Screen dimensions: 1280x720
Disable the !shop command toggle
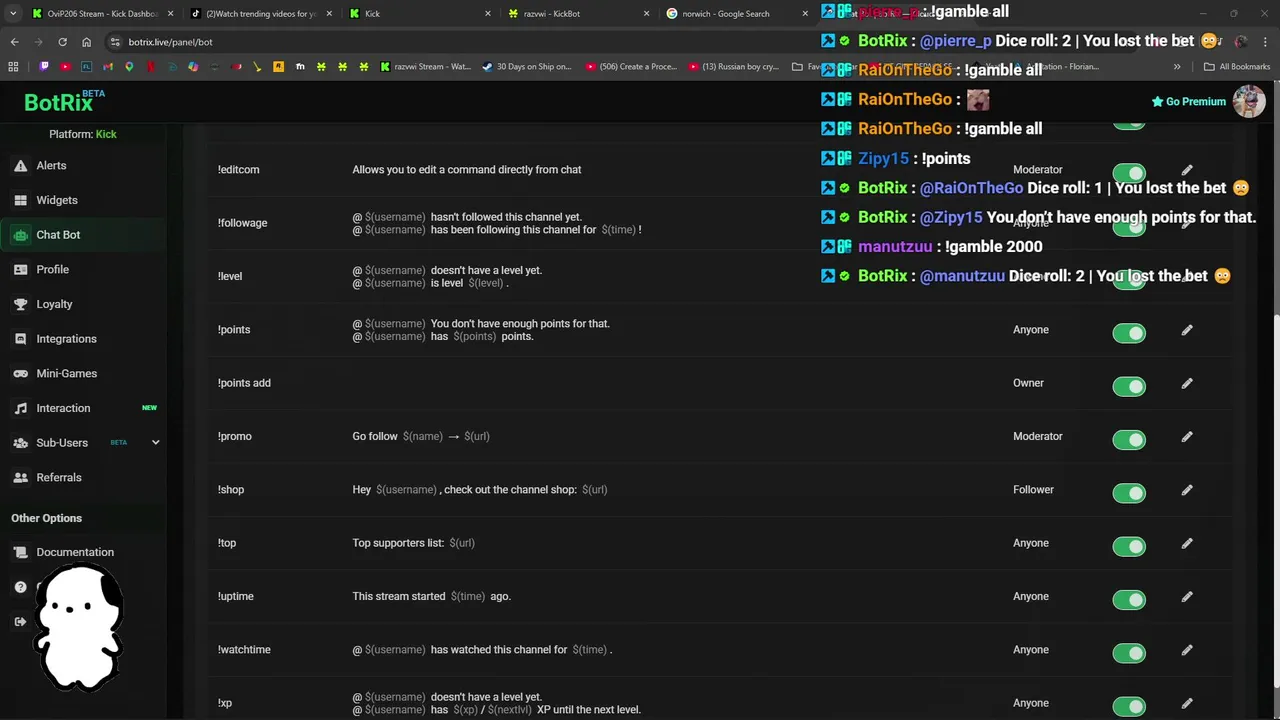point(1129,493)
